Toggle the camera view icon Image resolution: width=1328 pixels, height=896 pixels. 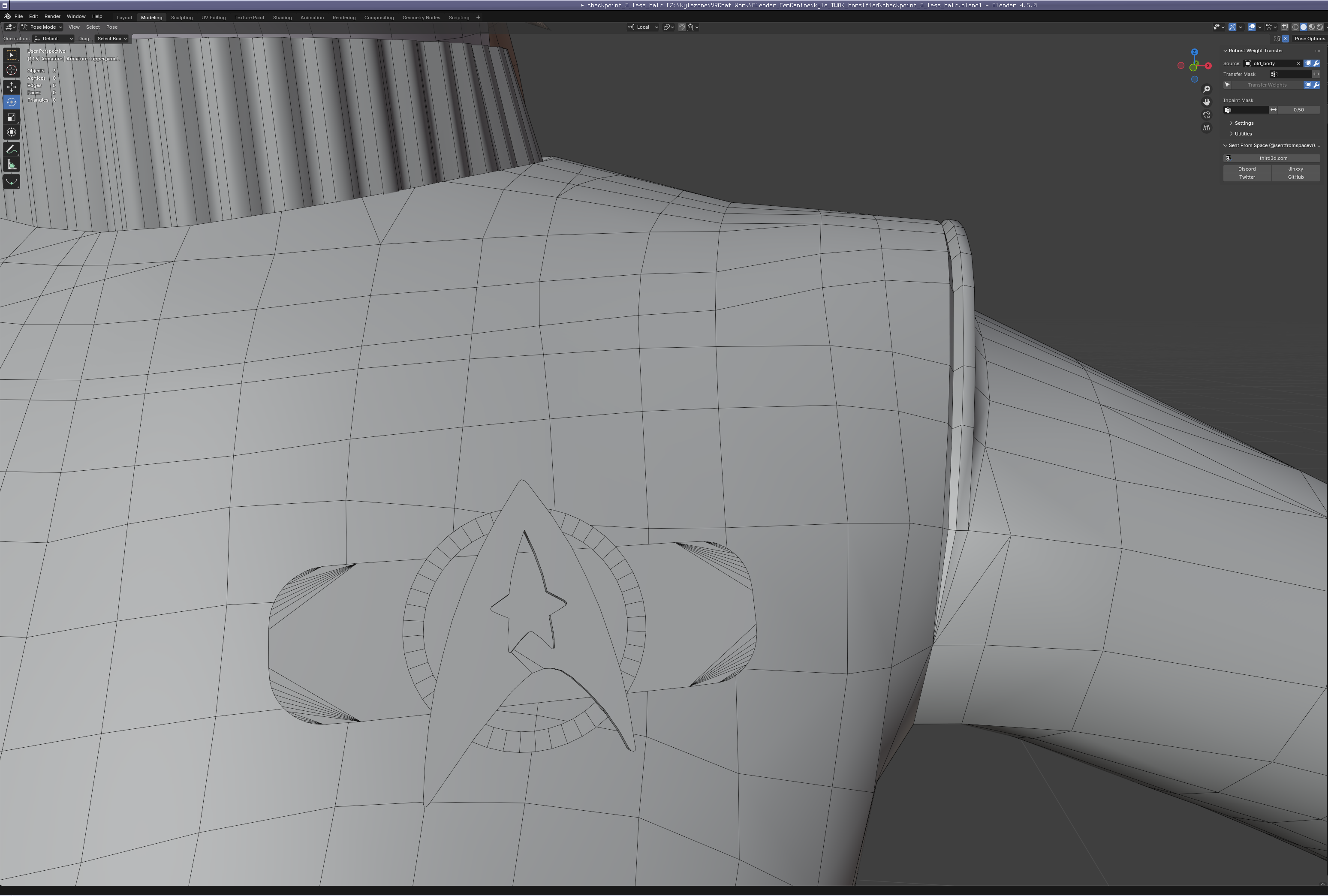(1206, 115)
